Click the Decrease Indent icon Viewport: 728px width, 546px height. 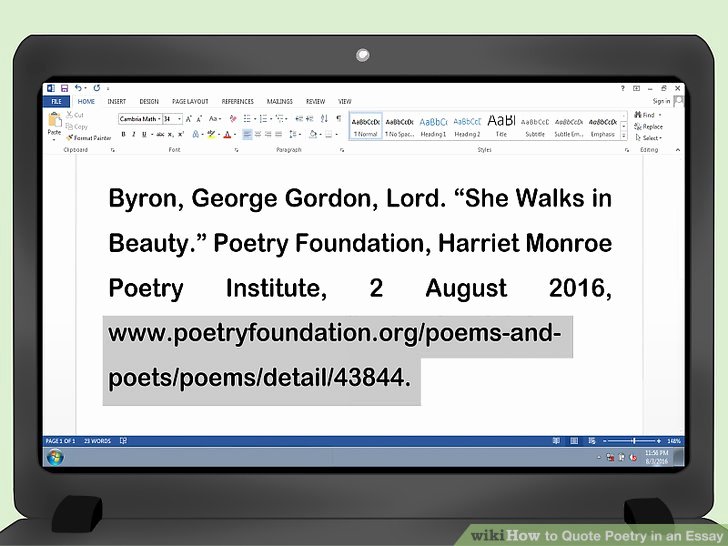(299, 119)
